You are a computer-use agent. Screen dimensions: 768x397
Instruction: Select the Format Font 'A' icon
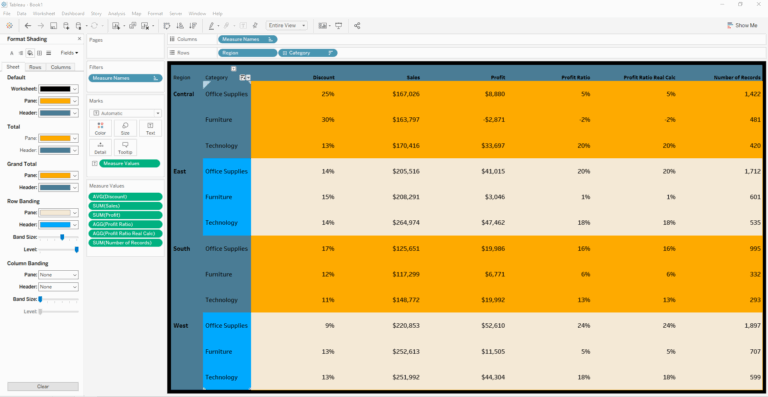tap(12, 53)
